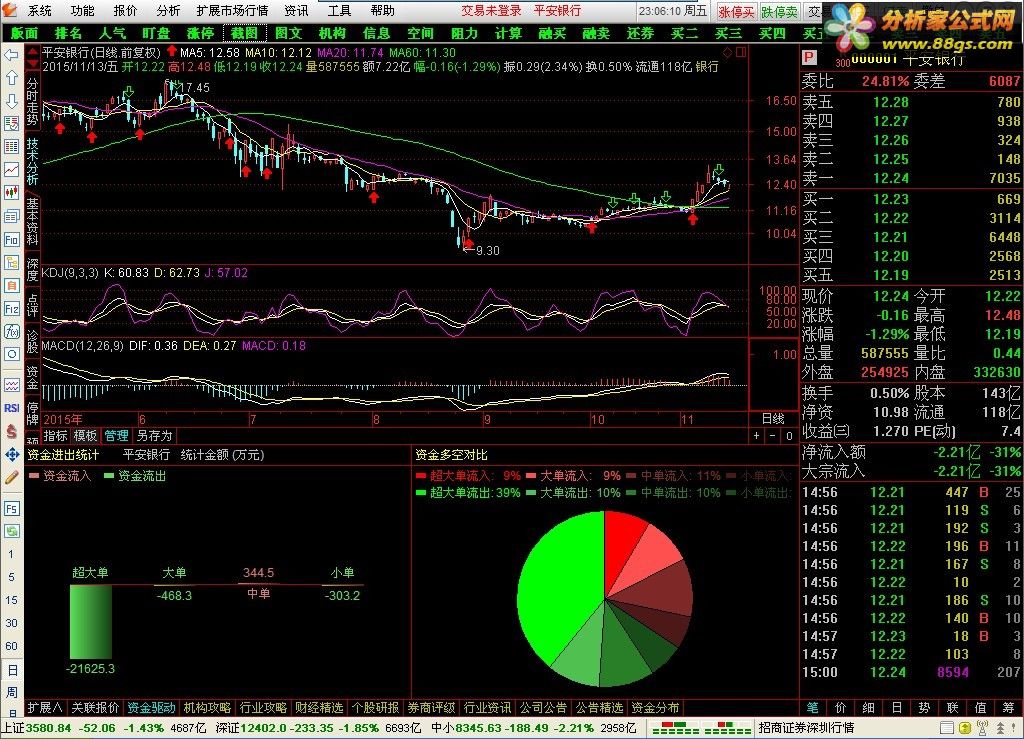
Task: Open the 帮助 menu
Action: (382, 10)
